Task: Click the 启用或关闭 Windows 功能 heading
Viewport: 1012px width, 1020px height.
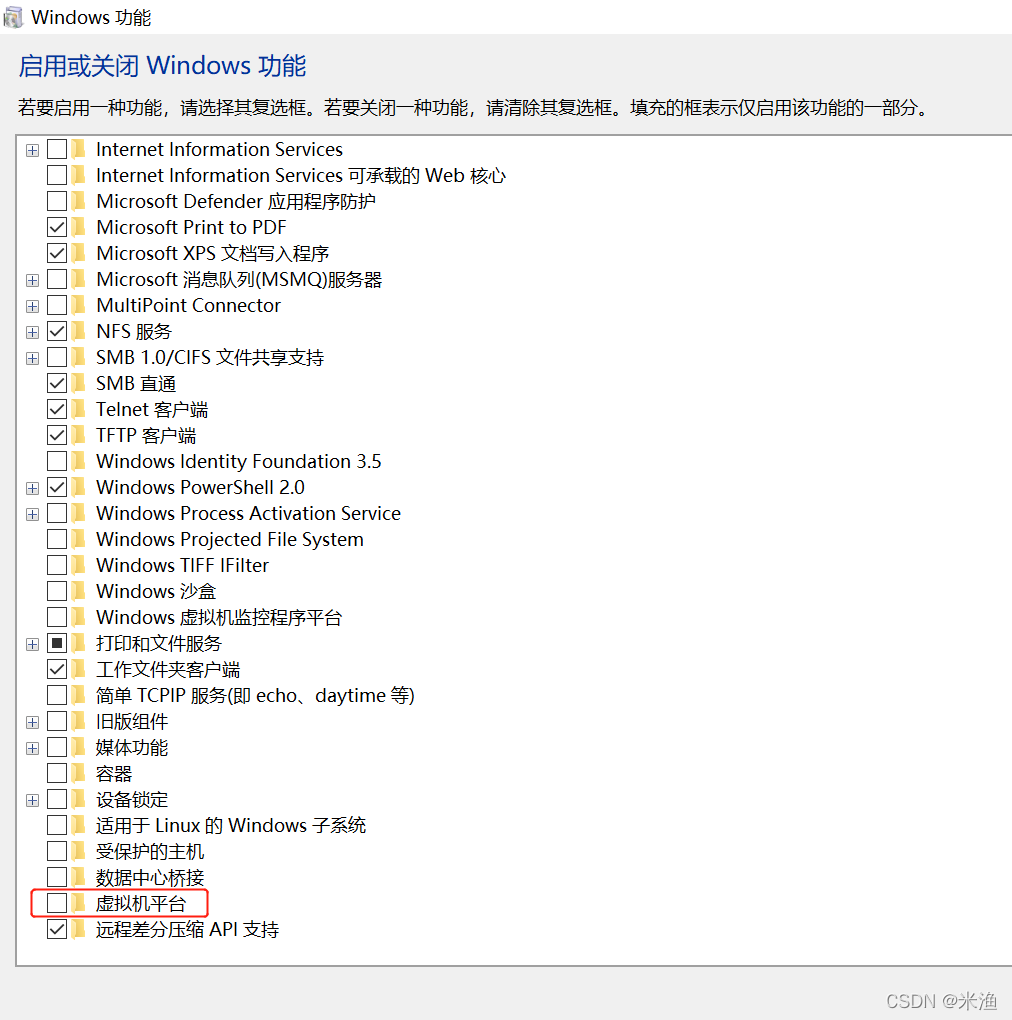Action: [x=162, y=66]
